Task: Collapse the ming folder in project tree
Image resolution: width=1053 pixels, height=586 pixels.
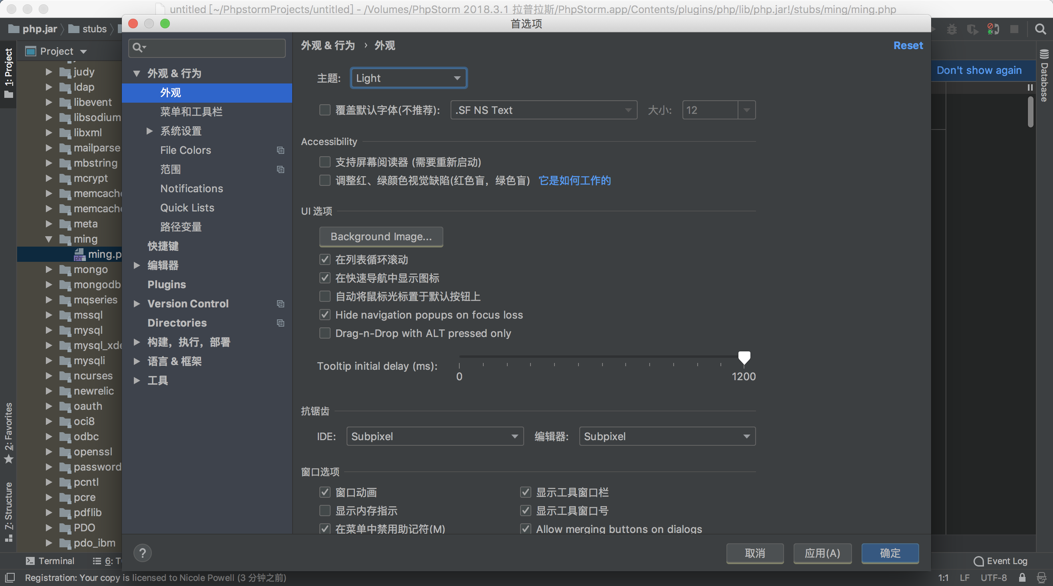Action: [48, 239]
